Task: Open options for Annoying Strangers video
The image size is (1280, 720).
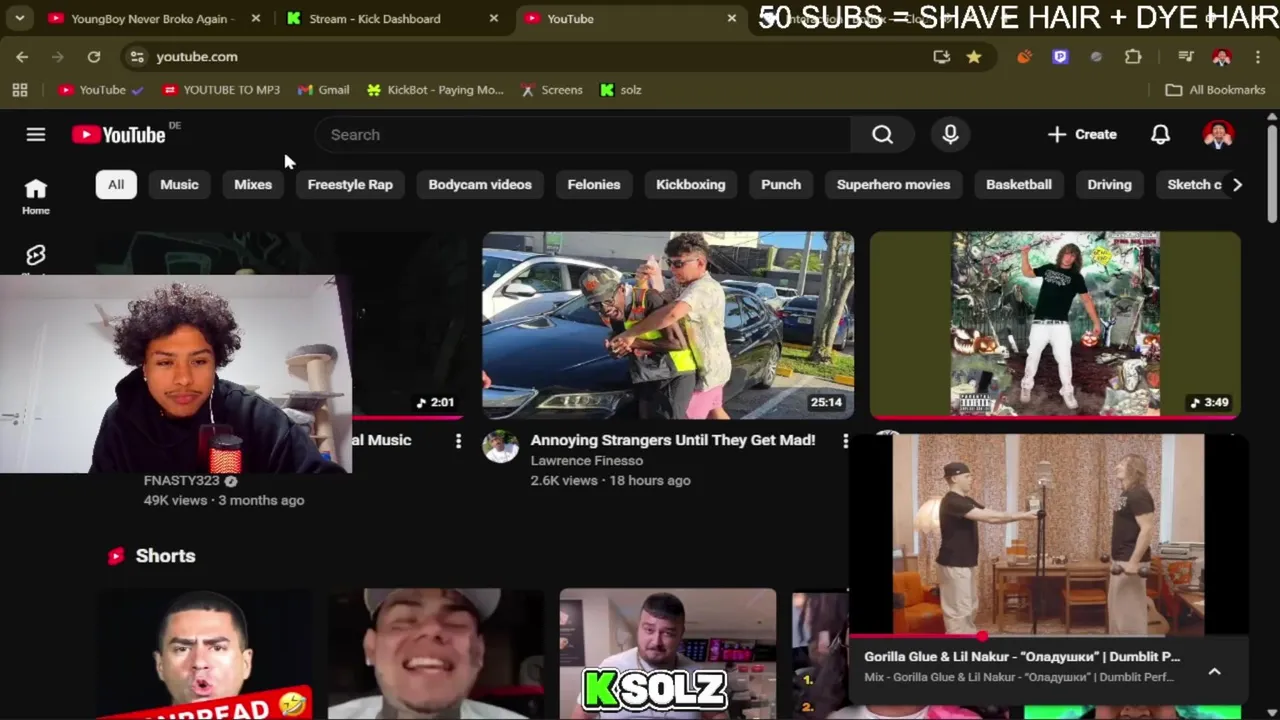Action: tap(845, 441)
